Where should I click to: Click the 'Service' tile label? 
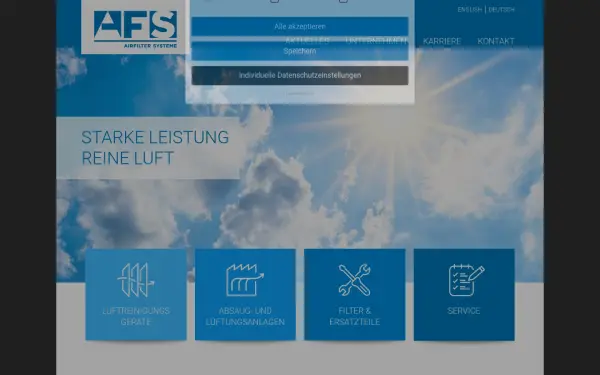[x=464, y=311]
